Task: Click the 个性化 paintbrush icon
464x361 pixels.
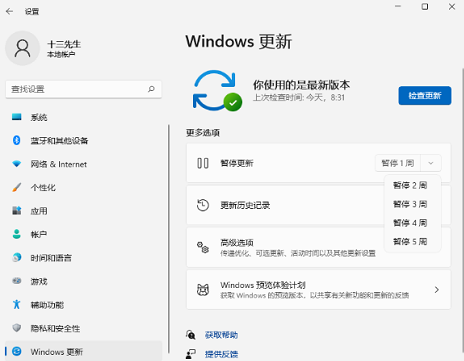Action: (17, 187)
